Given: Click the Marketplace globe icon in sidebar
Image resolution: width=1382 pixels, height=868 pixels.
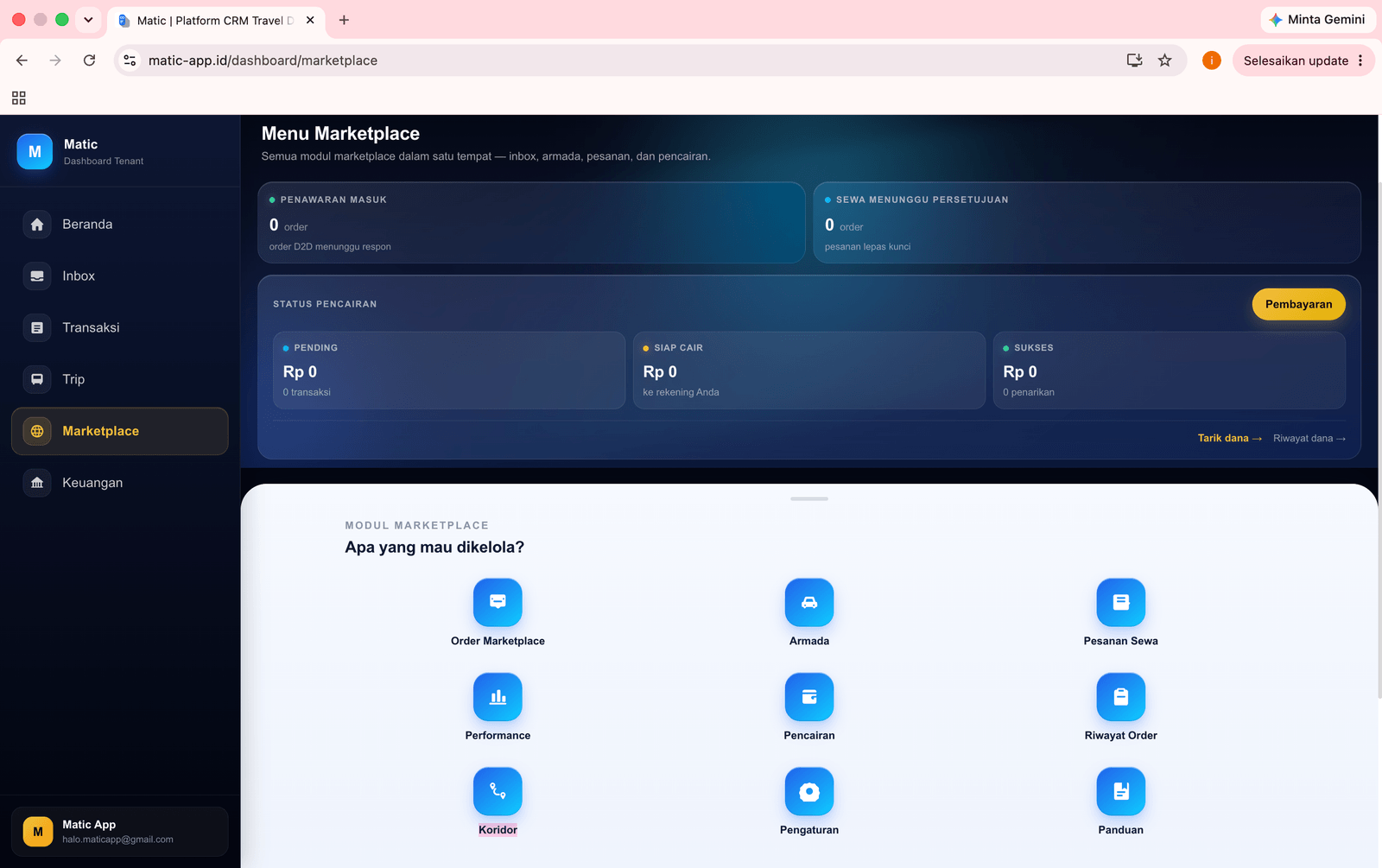Looking at the screenshot, I should pyautogui.click(x=37, y=431).
